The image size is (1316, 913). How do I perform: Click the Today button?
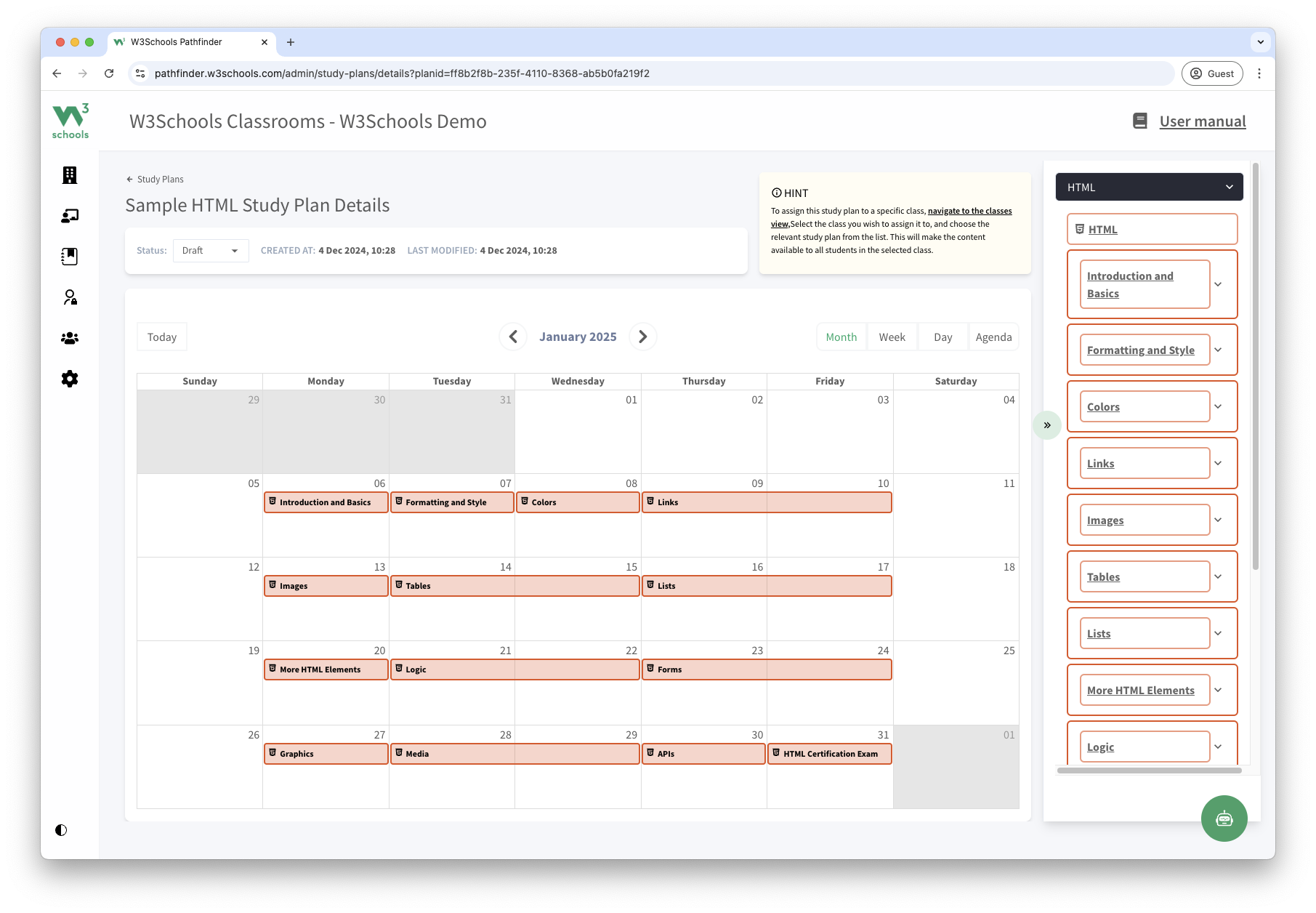tap(162, 337)
